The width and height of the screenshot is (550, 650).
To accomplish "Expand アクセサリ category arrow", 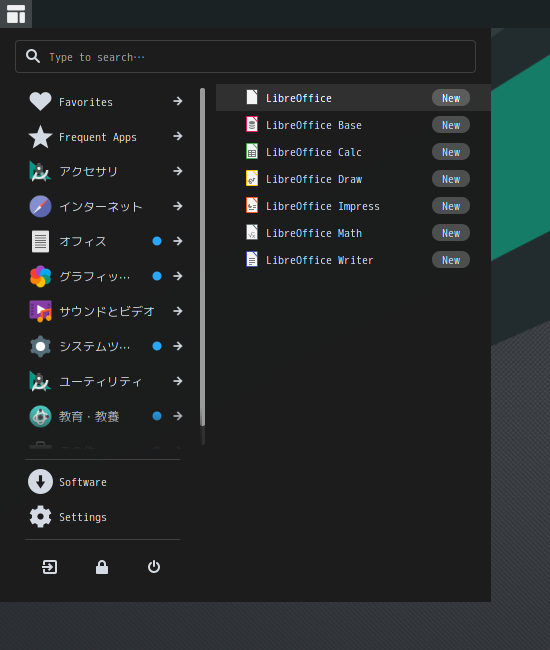I will pyautogui.click(x=178, y=171).
